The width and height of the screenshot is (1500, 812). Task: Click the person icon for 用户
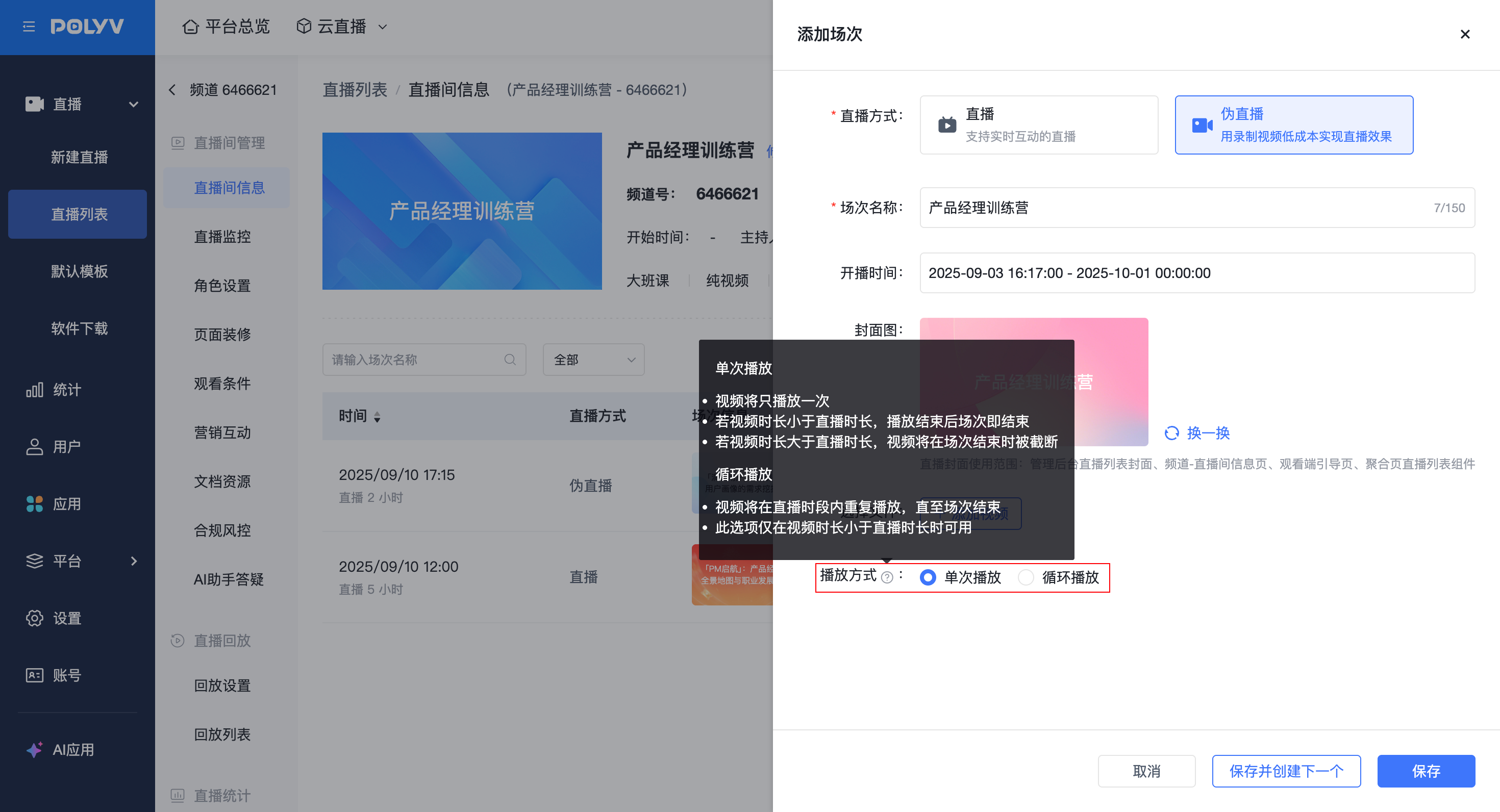[x=34, y=447]
